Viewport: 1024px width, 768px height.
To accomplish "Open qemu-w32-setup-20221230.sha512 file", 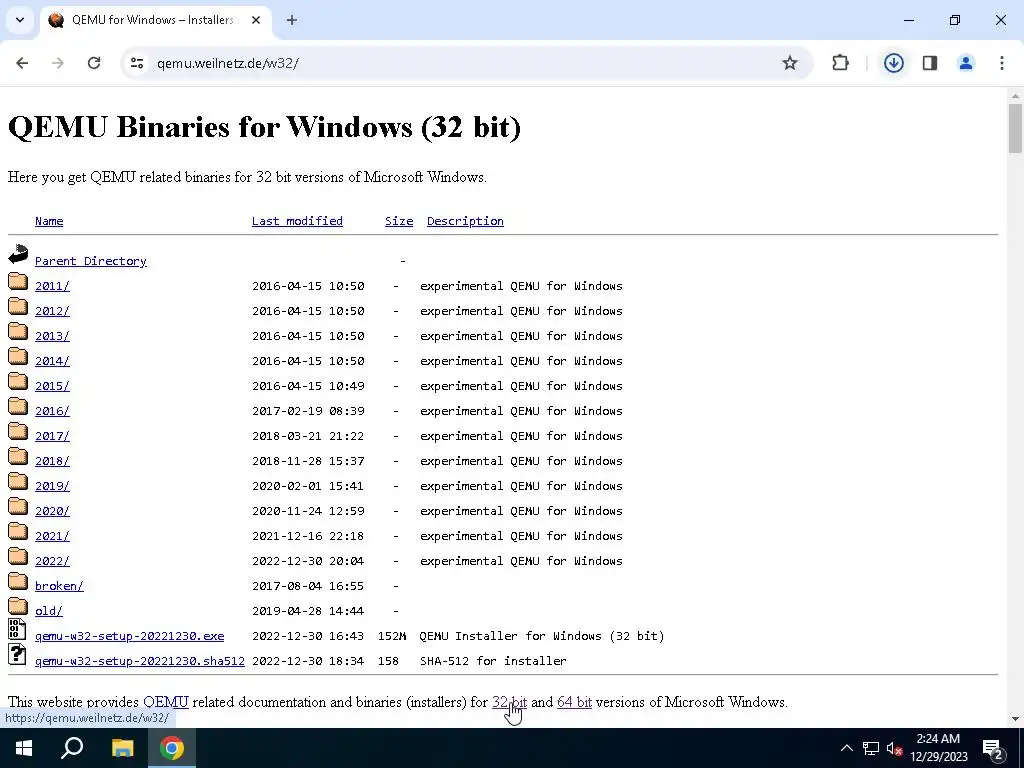I will pos(140,661).
